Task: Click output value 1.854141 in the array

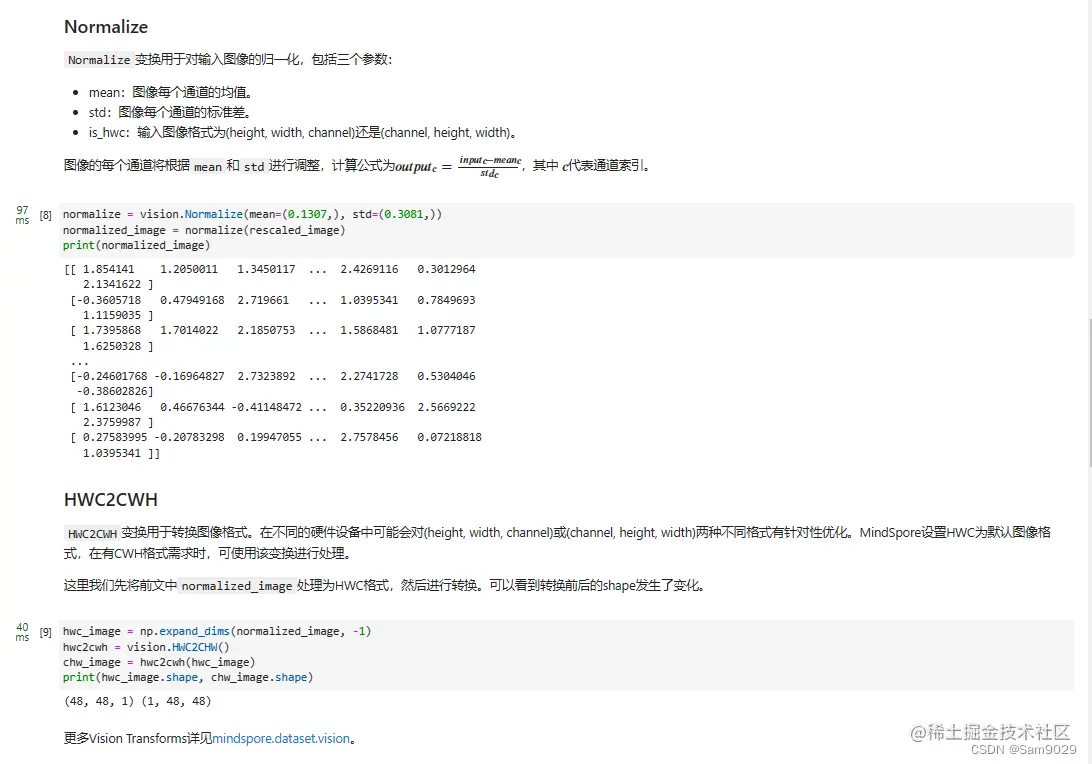Action: click(x=108, y=269)
